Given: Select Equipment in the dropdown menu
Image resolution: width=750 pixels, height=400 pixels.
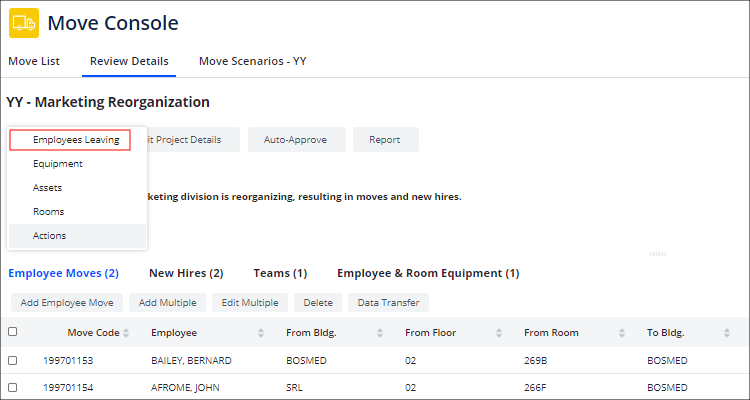Looking at the screenshot, I should point(57,164).
